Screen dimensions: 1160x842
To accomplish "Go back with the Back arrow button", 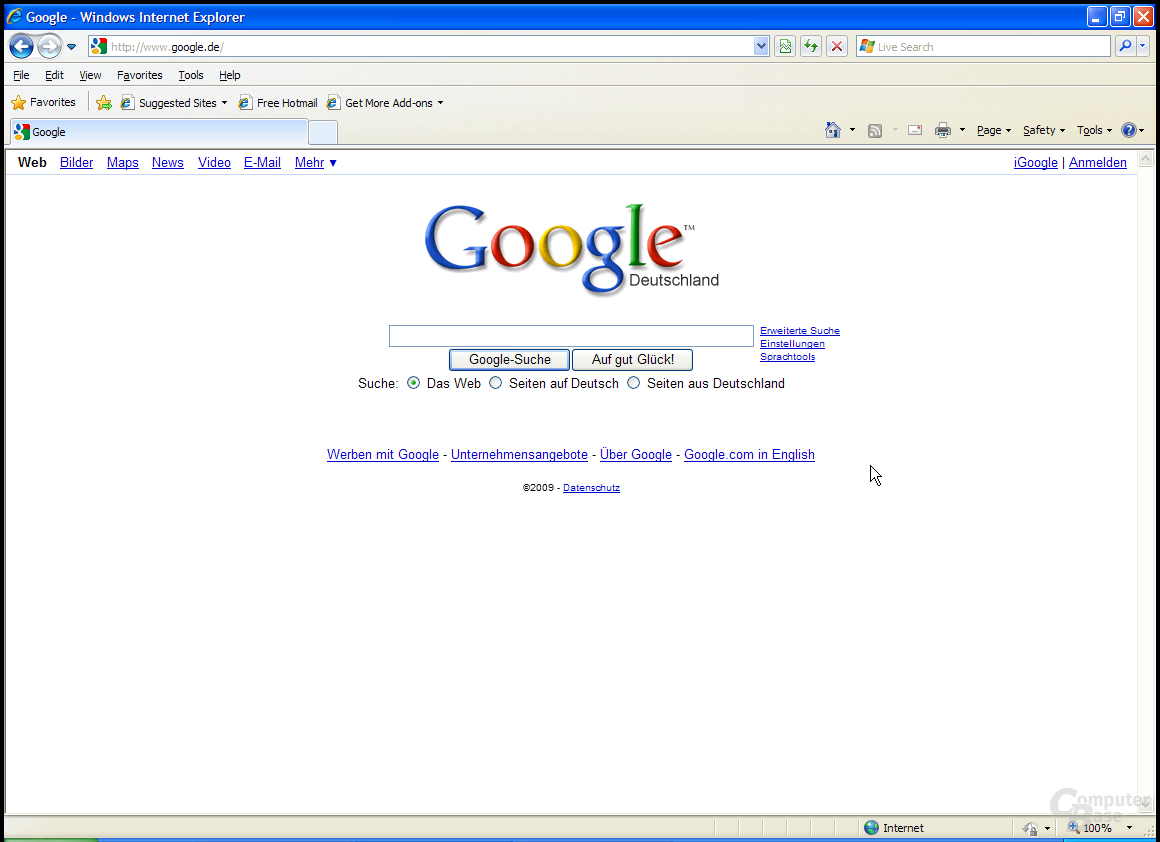I will (x=21, y=47).
